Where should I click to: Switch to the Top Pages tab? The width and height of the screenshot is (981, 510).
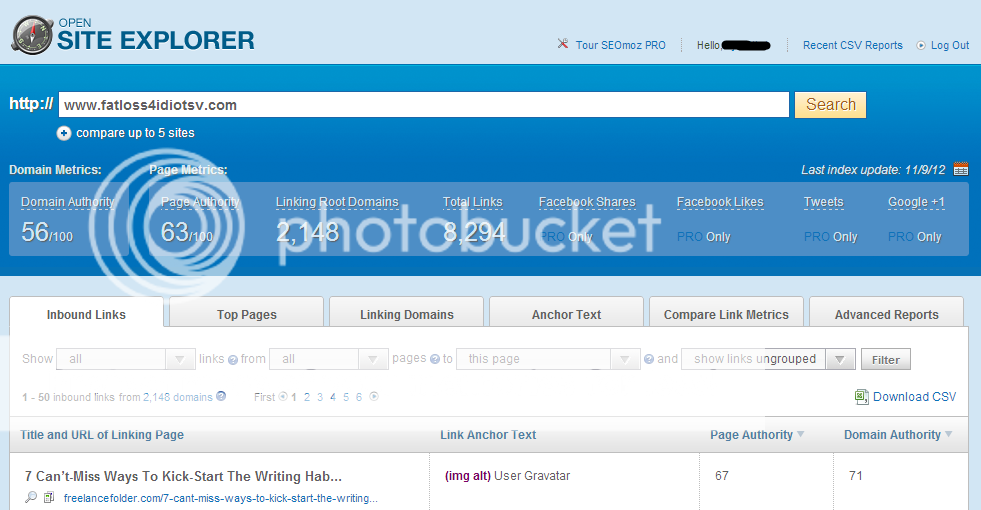(x=247, y=314)
